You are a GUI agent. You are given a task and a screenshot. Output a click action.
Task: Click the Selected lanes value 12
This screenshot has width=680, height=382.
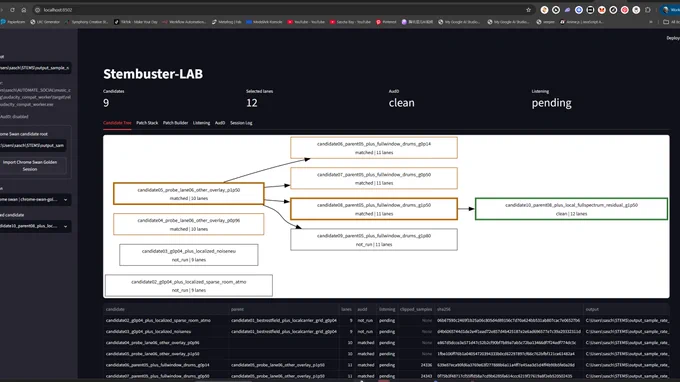point(252,103)
